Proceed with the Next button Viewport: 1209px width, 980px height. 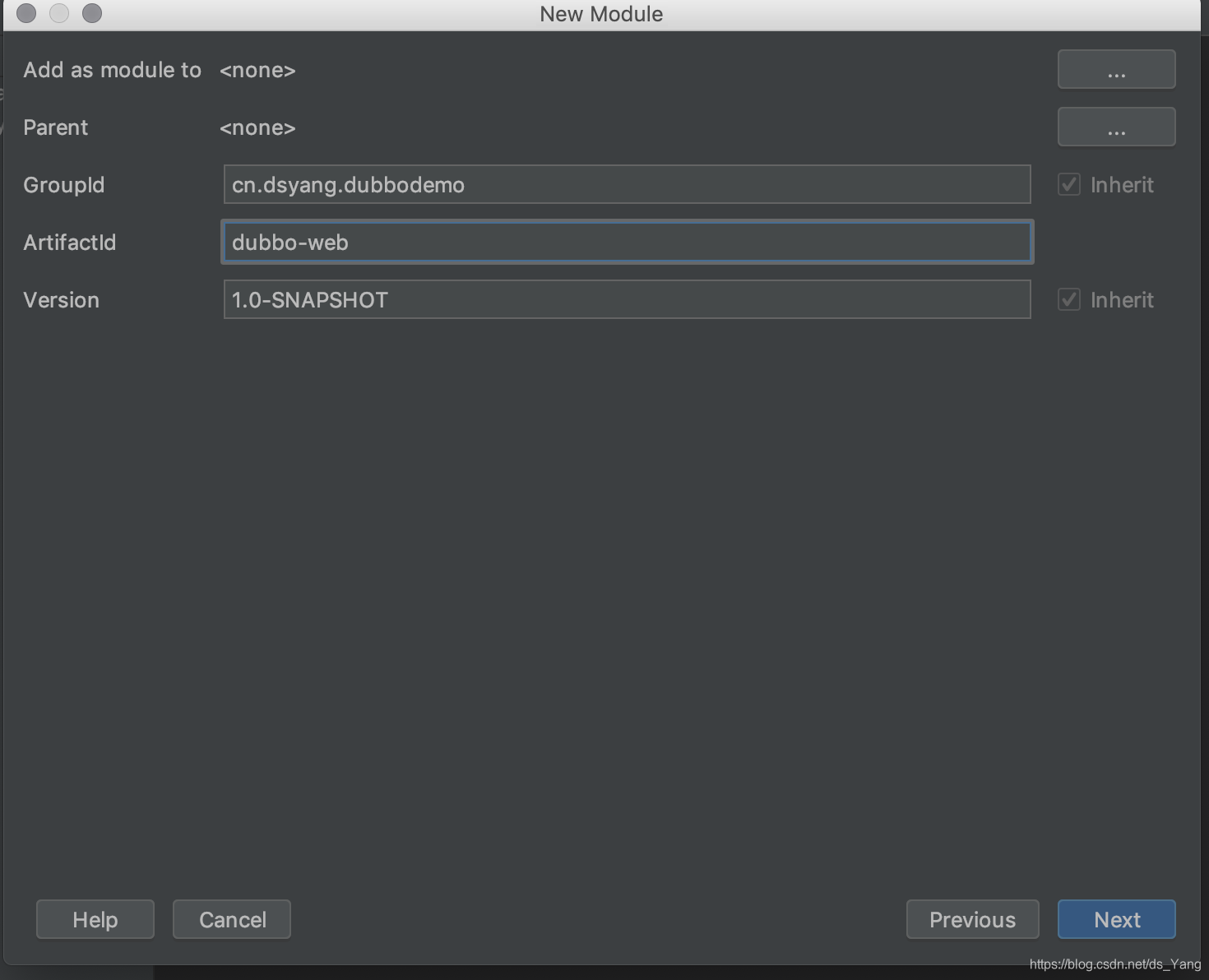pyautogui.click(x=1116, y=919)
